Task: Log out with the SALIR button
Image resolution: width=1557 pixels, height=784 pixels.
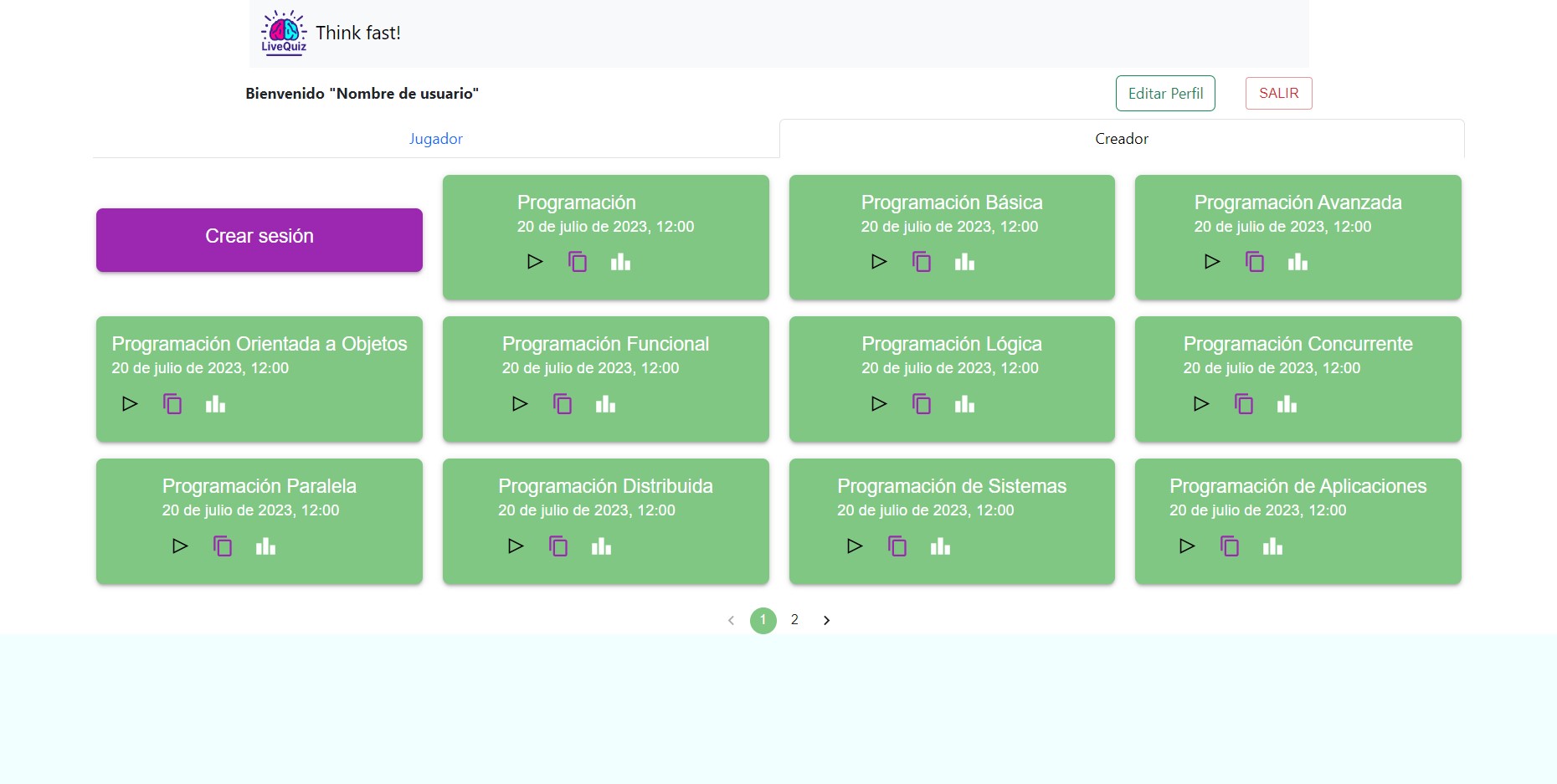Action: click(x=1278, y=94)
